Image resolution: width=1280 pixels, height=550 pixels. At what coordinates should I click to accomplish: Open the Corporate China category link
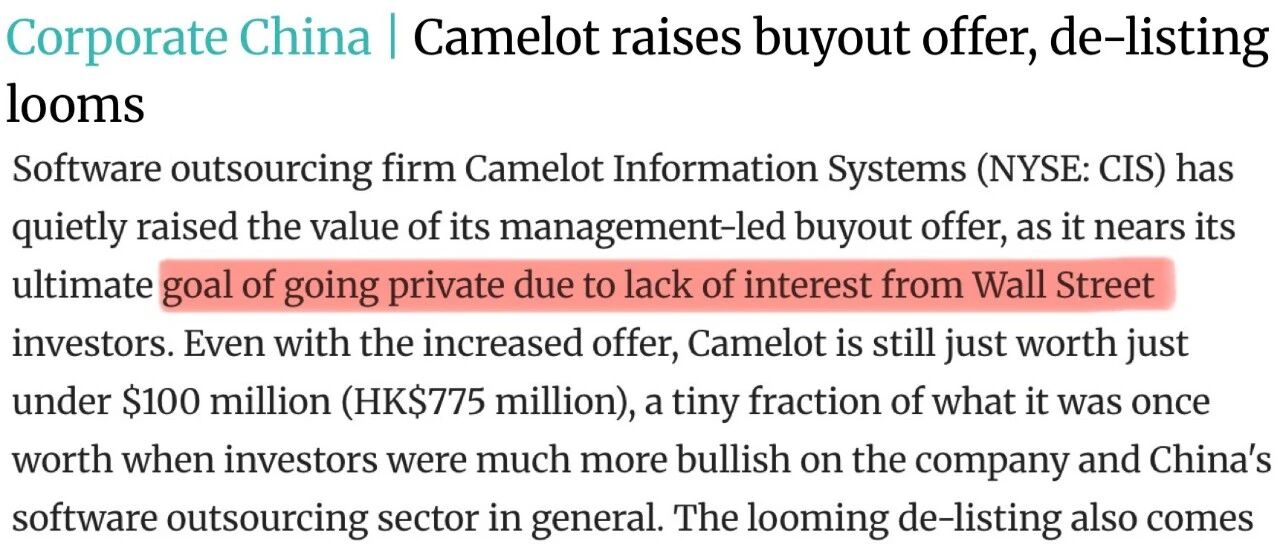(x=187, y=39)
